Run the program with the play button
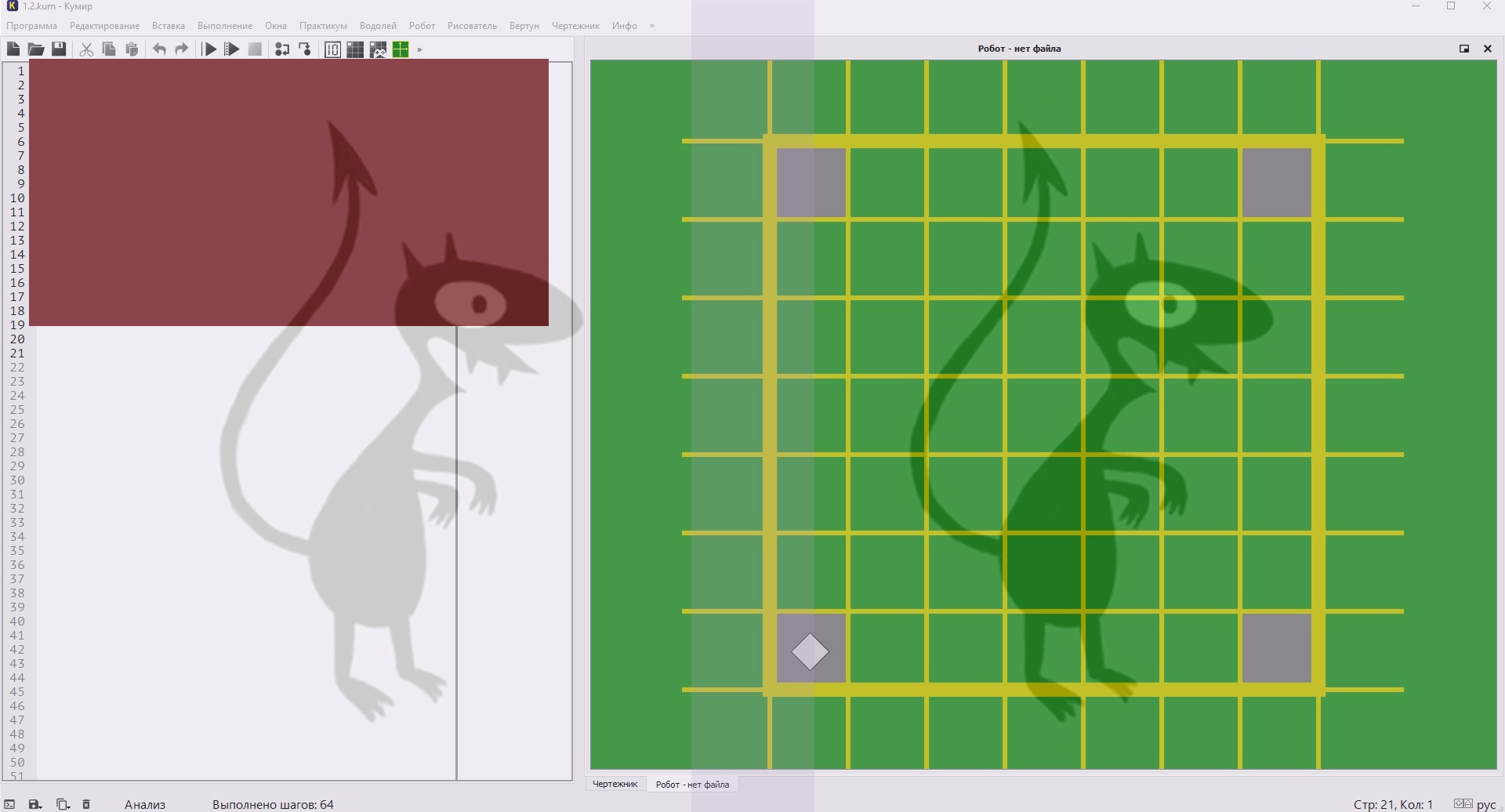1505x812 pixels. point(209,49)
